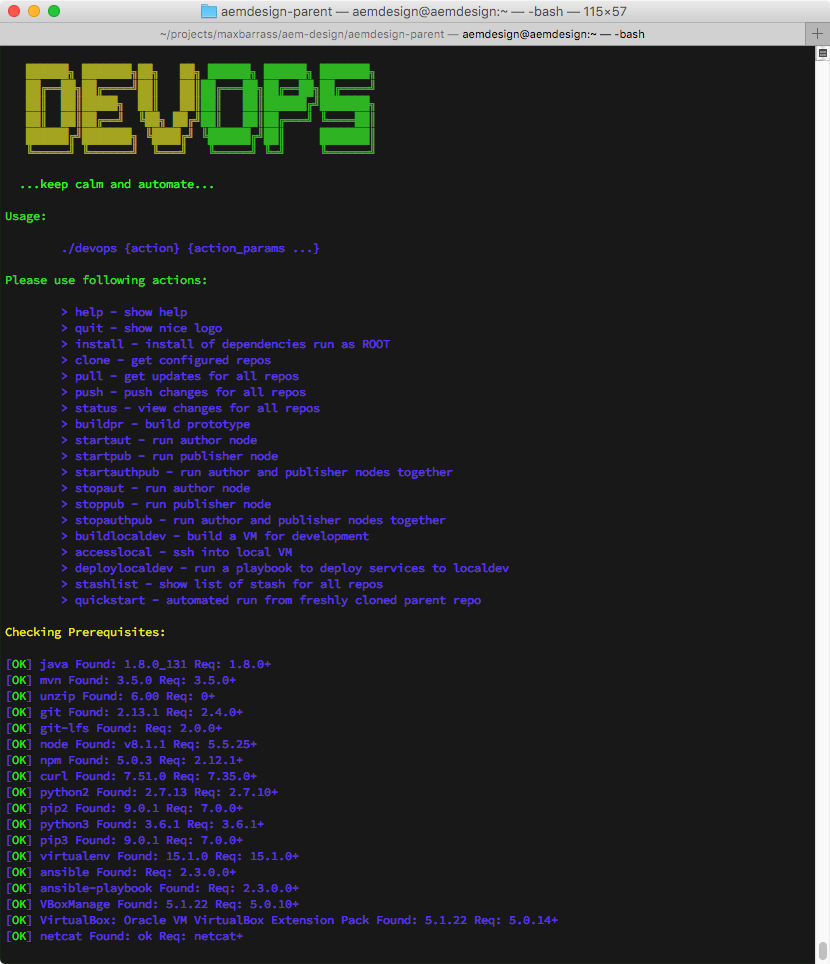The image size is (830, 964).
Task: Click 'Please use following actions:' line
Action: tap(106, 280)
